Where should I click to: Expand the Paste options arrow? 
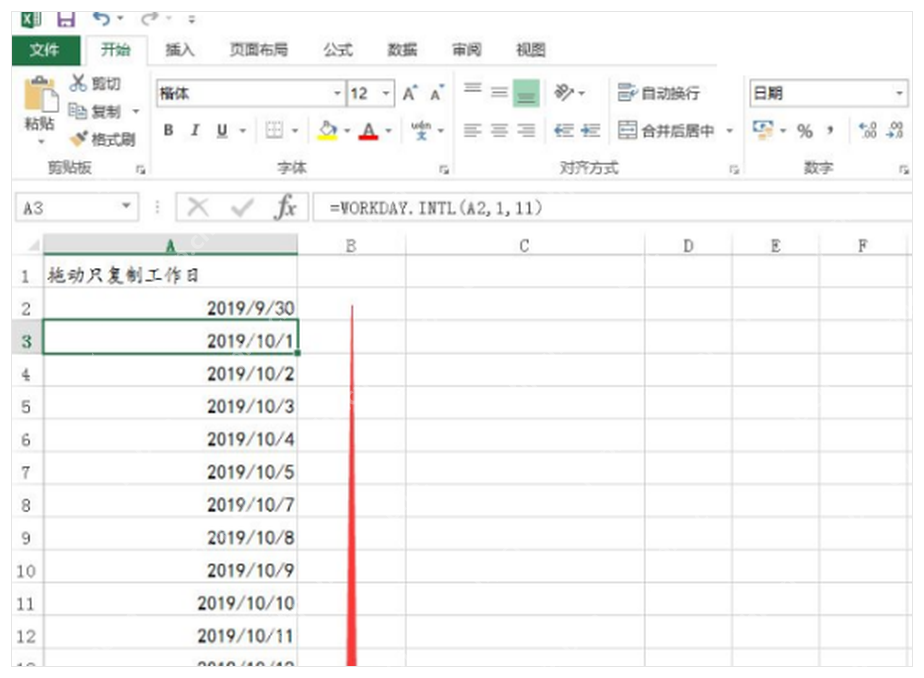[41, 142]
